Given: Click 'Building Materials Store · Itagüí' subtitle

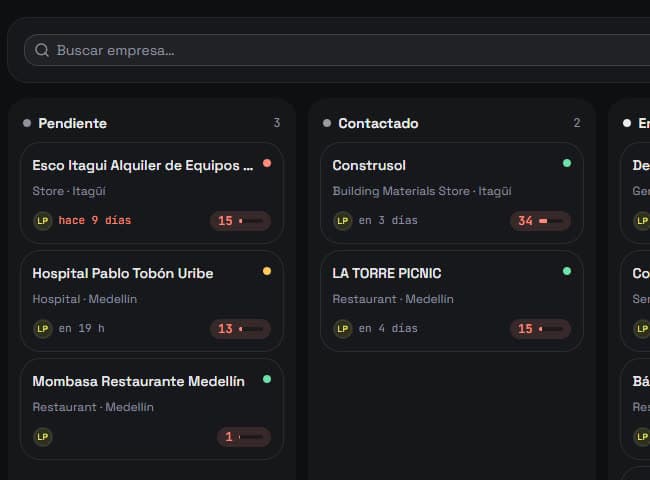Looking at the screenshot, I should 422,191.
